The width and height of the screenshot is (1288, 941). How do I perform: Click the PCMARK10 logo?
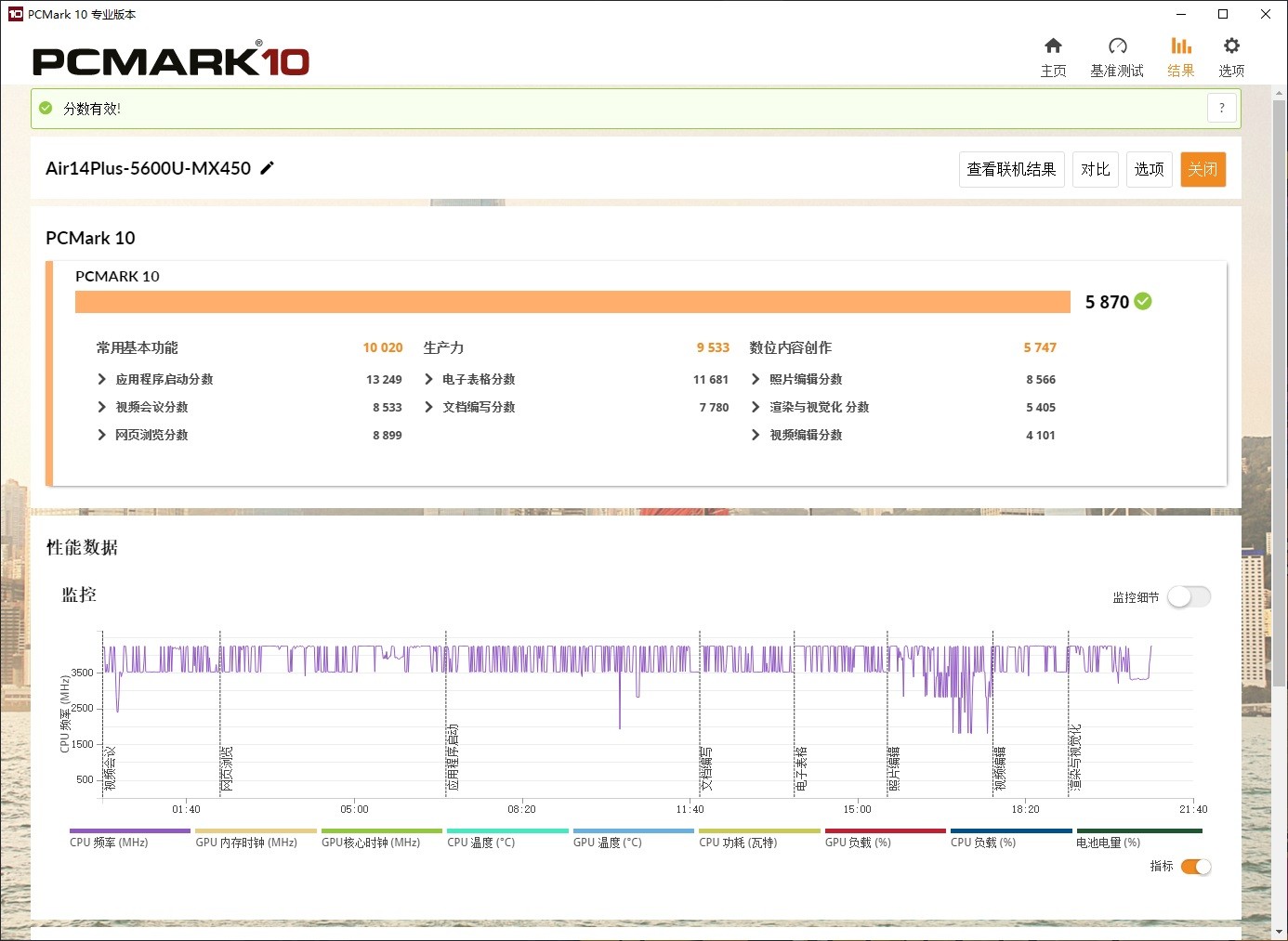171,59
